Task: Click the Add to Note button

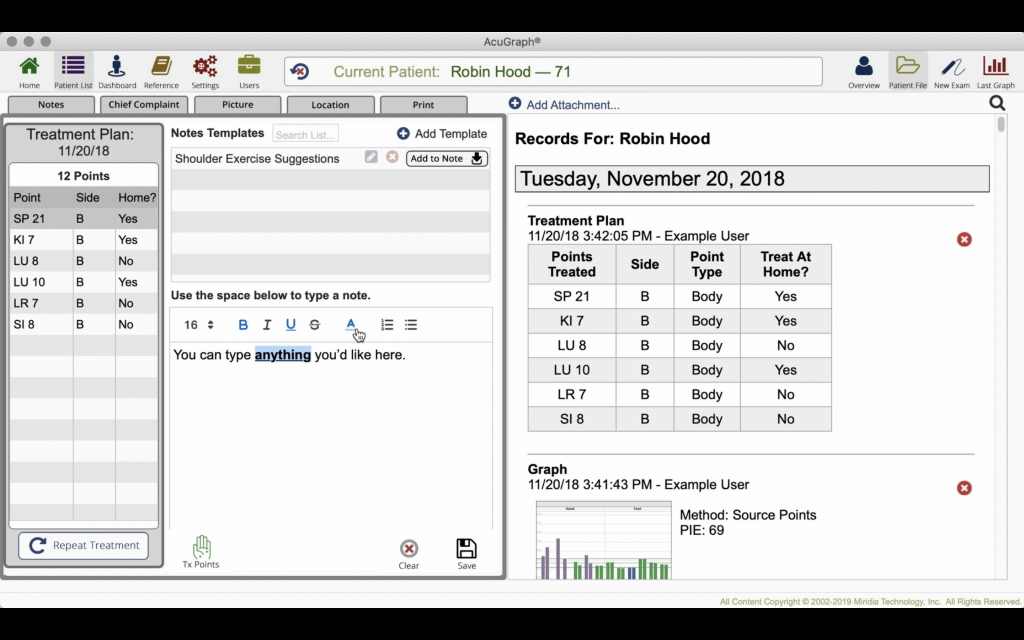Action: [447, 158]
